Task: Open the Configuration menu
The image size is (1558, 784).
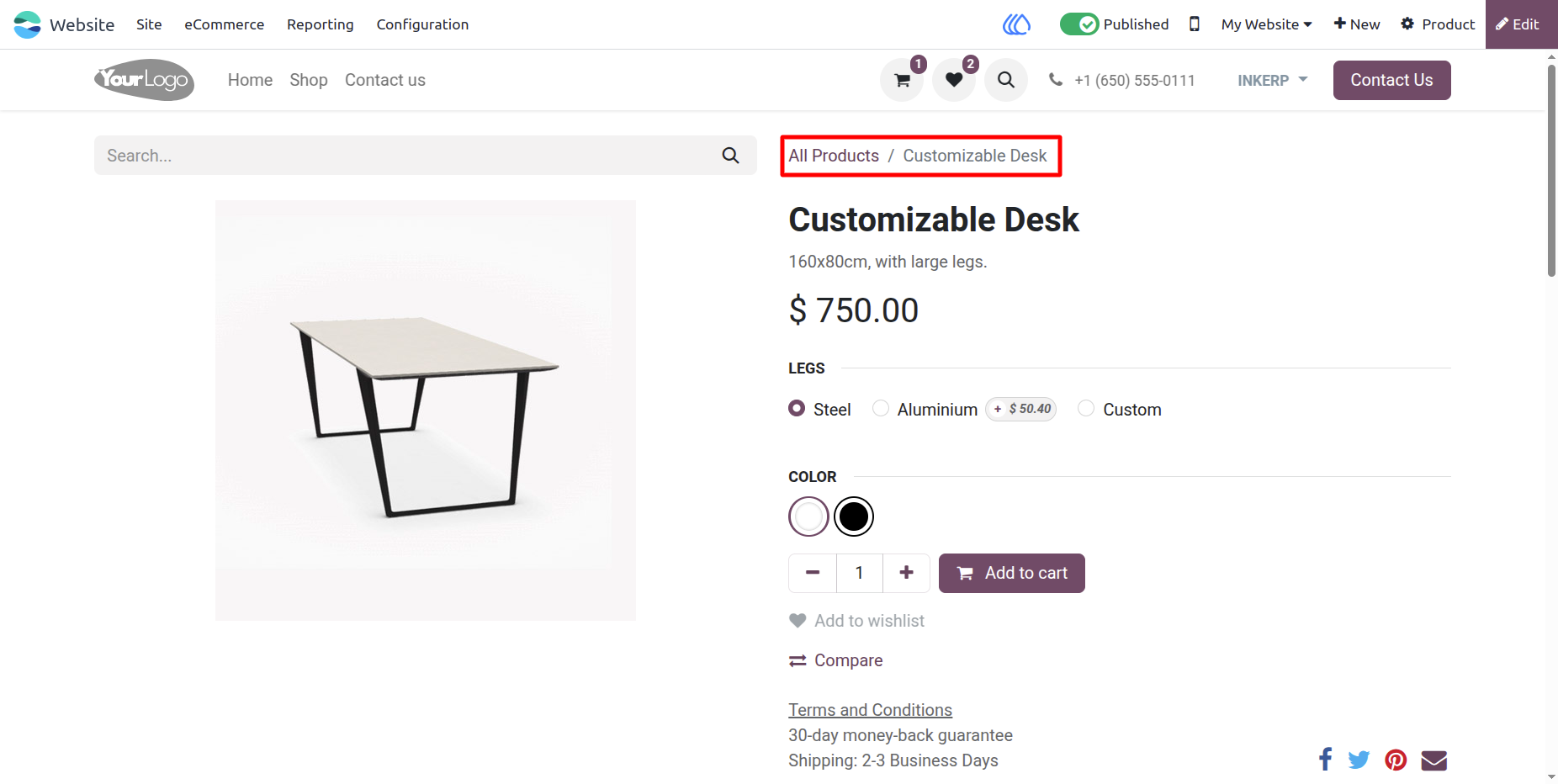Action: (422, 24)
